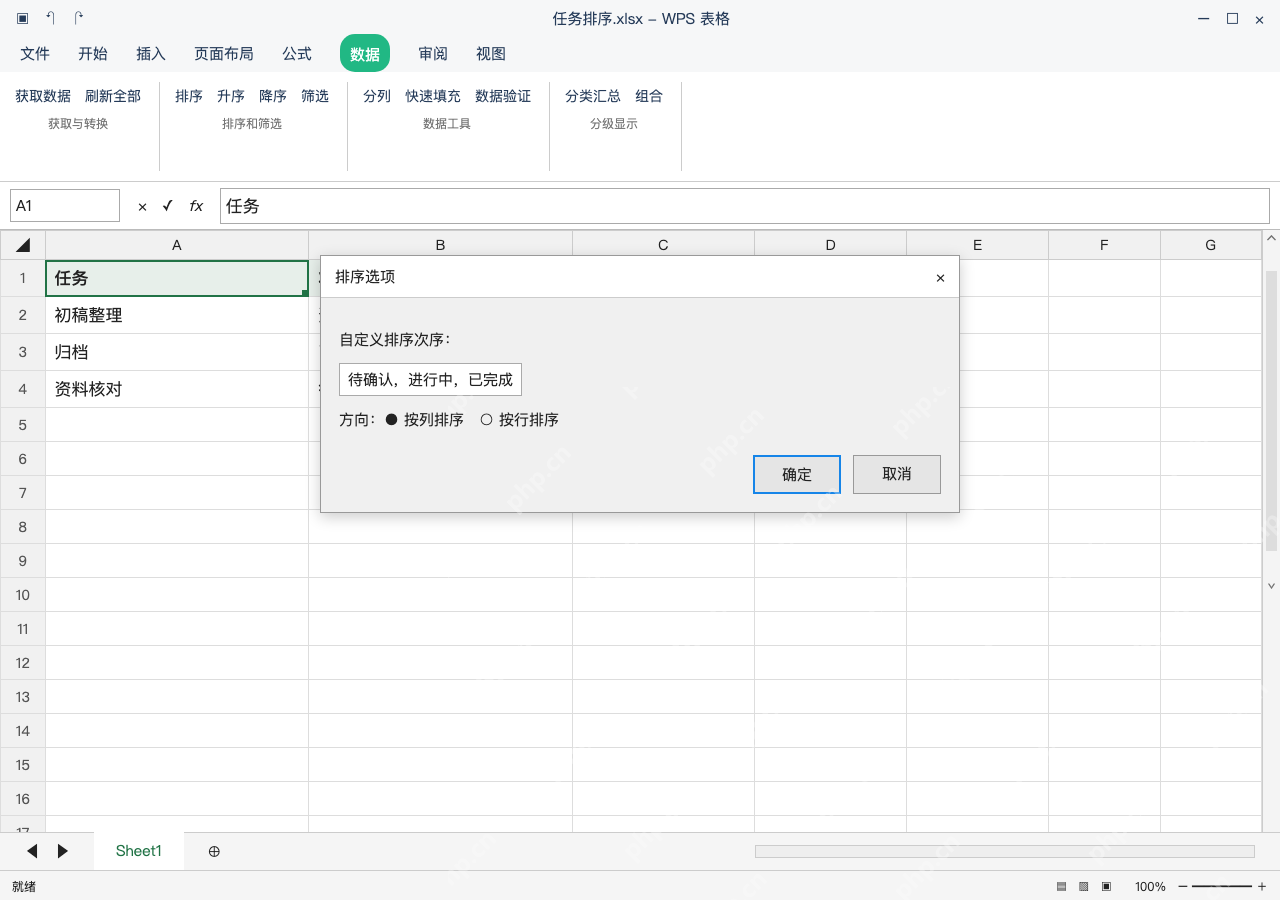Switch to the third view mode icon in status bar

click(1106, 887)
